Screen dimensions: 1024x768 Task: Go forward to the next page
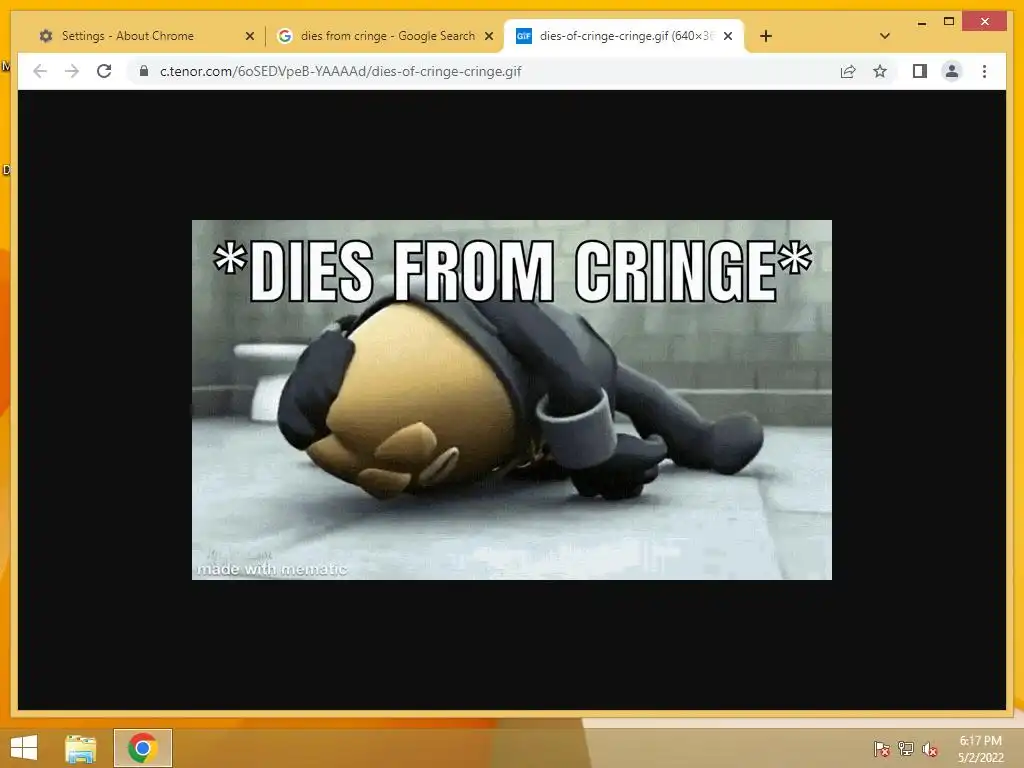click(x=72, y=71)
